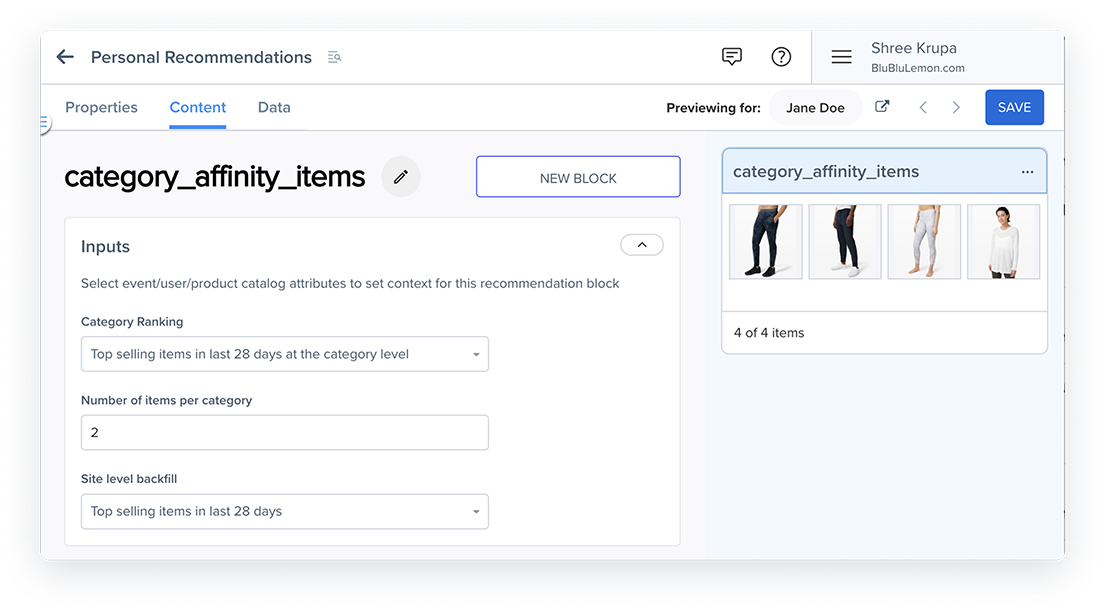
Task: Click the NEW BLOCK button
Action: [x=578, y=177]
